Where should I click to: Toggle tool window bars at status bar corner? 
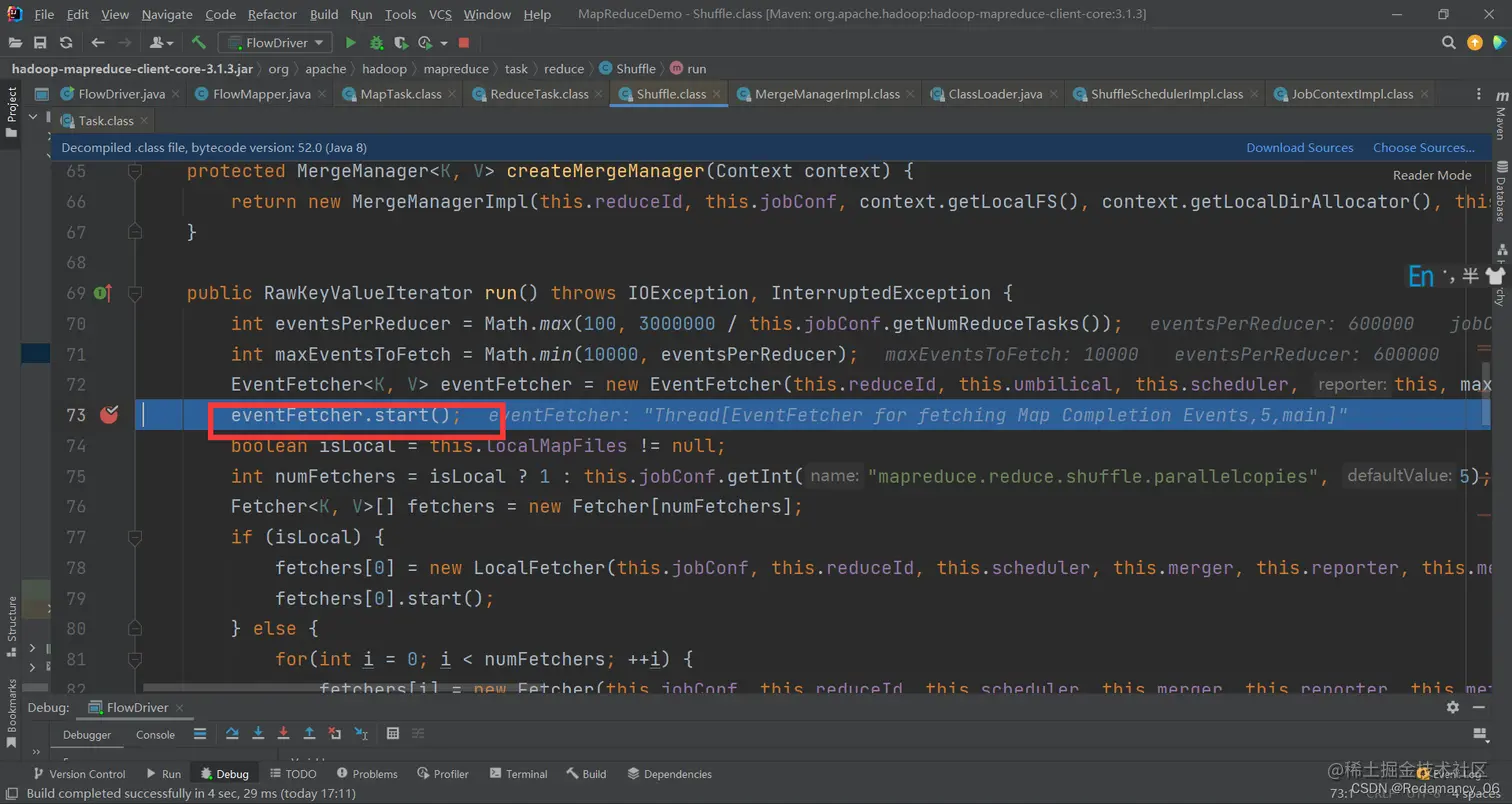[13, 794]
